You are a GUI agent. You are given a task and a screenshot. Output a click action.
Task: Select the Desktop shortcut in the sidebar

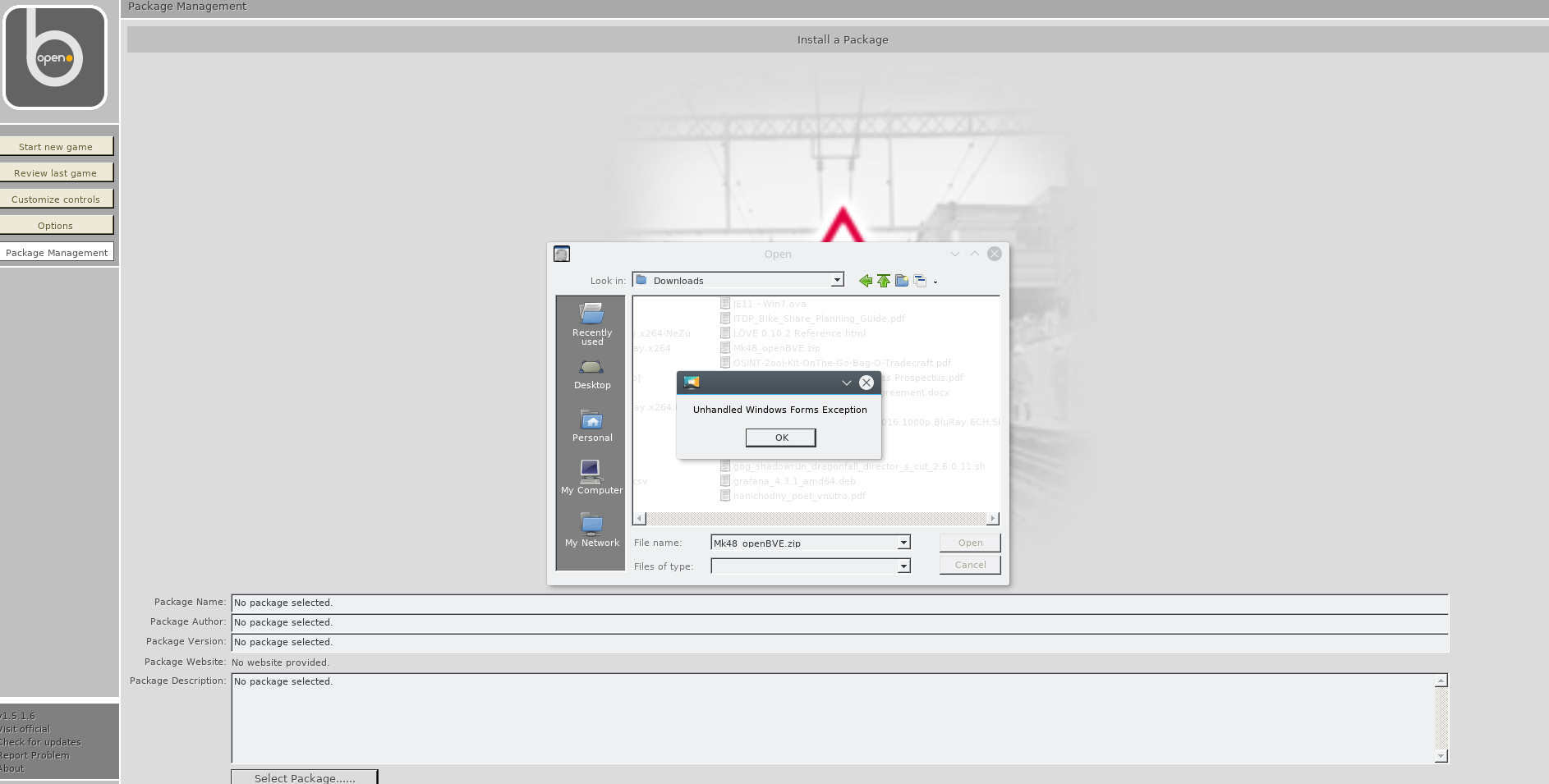pos(591,374)
